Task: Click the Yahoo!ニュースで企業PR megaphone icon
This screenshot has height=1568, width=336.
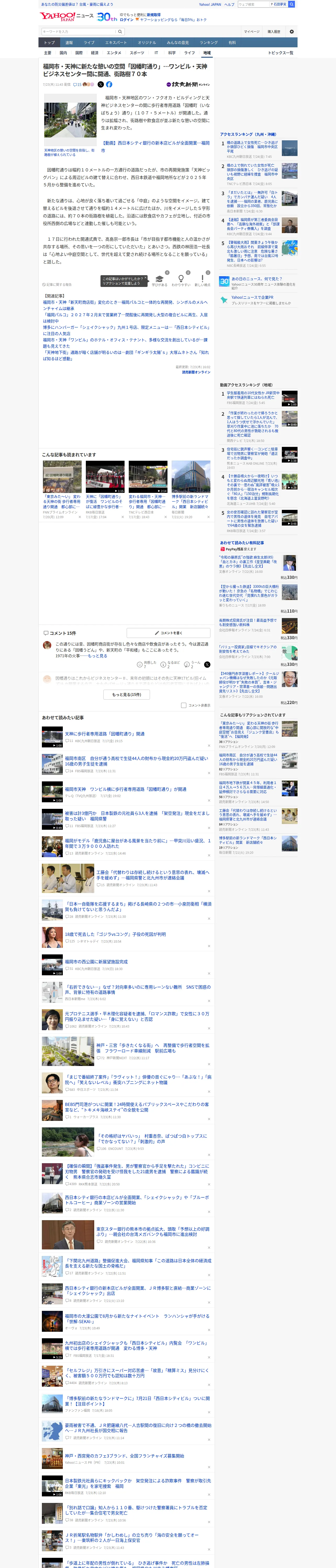Action: pos(225,299)
